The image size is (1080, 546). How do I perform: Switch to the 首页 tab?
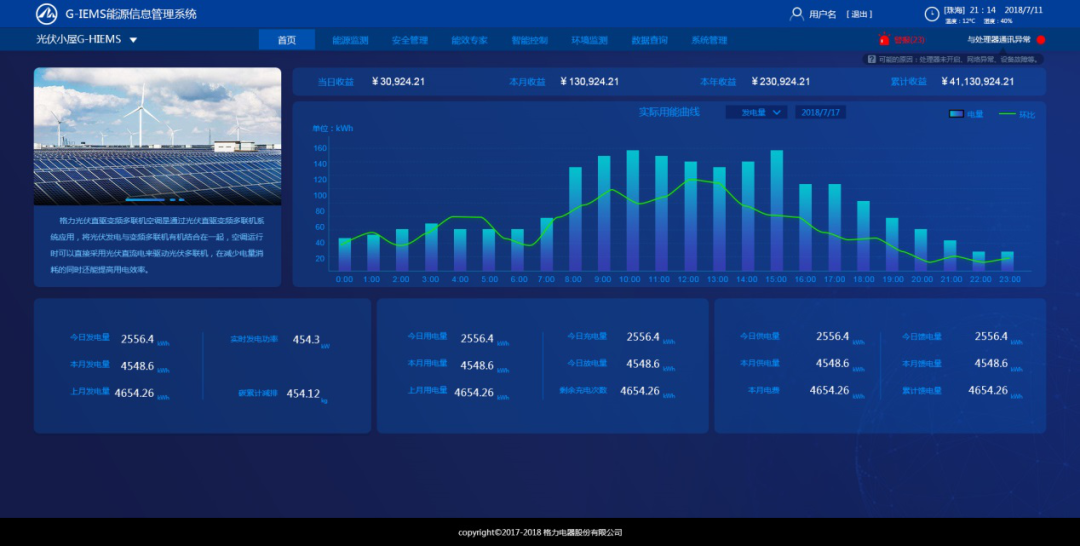[x=287, y=40]
